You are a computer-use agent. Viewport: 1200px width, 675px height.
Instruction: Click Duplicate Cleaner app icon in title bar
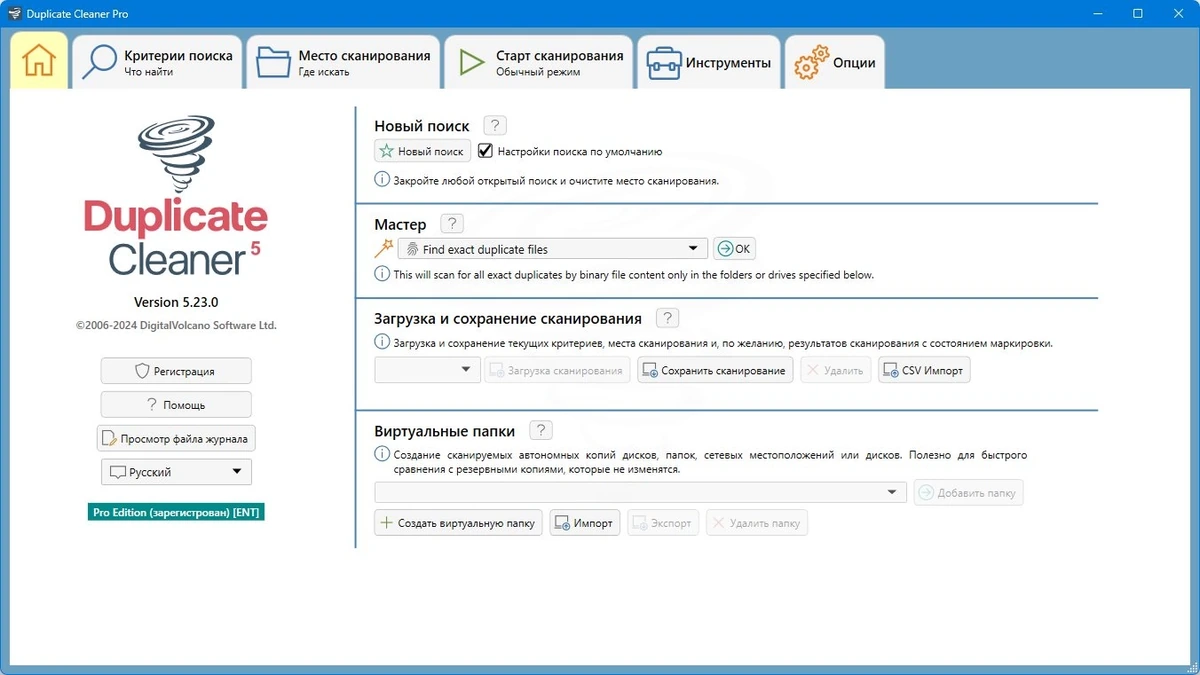[x=14, y=14]
